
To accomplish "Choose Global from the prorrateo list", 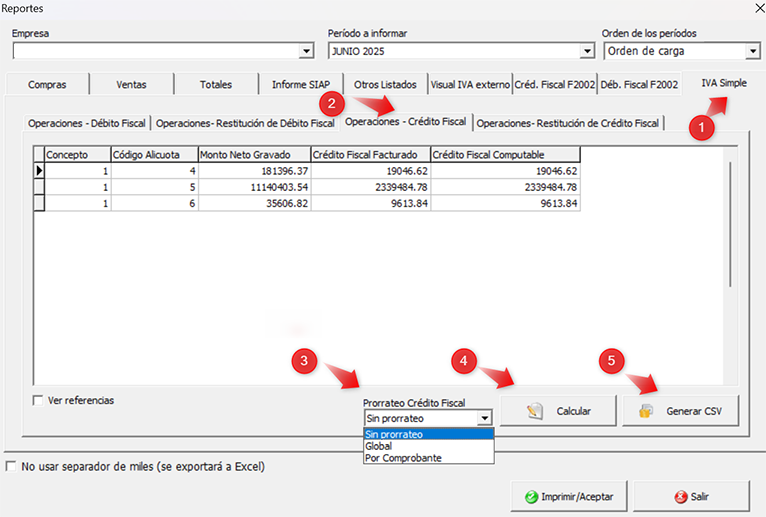I will (x=379, y=446).
